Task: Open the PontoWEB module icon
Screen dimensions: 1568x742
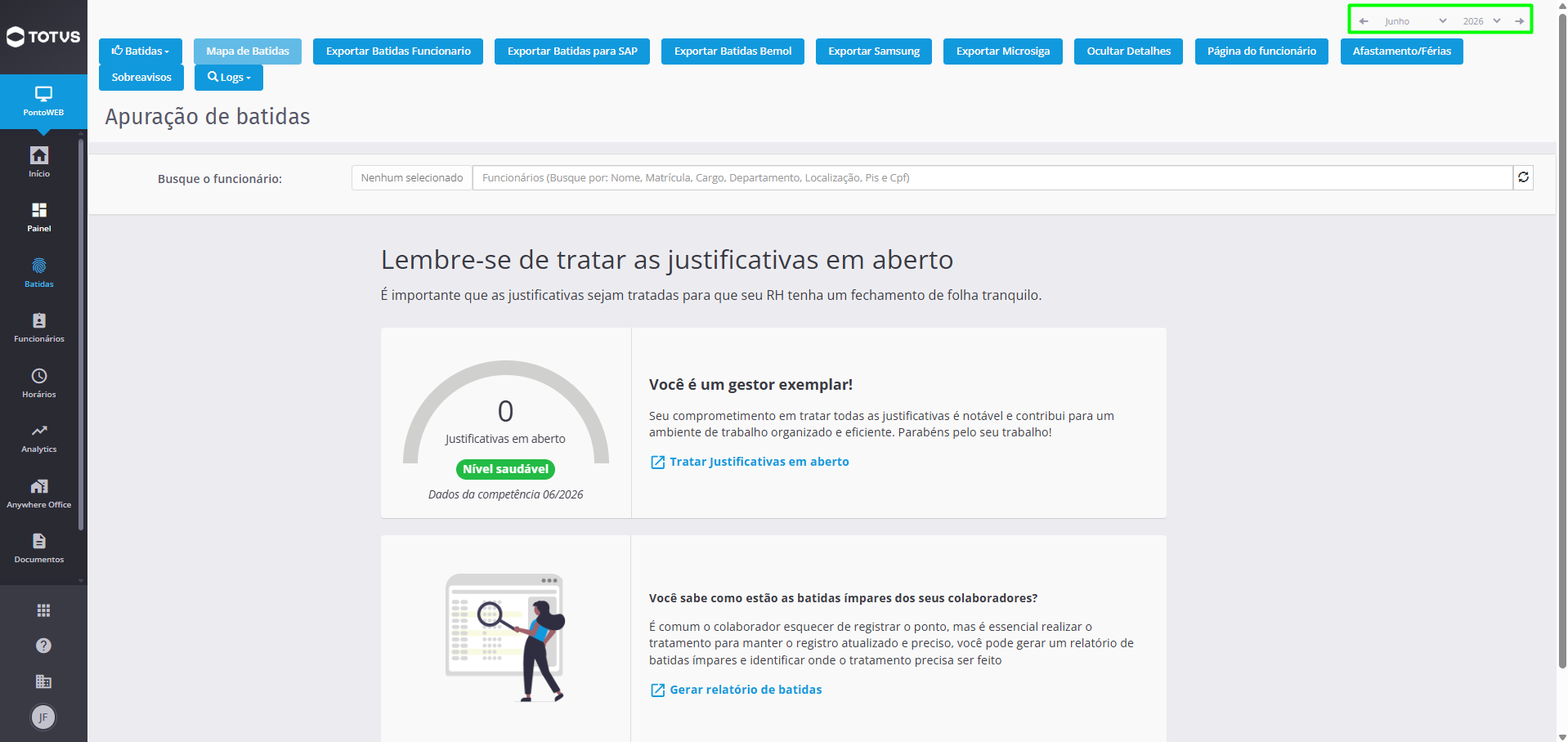Action: click(x=43, y=101)
